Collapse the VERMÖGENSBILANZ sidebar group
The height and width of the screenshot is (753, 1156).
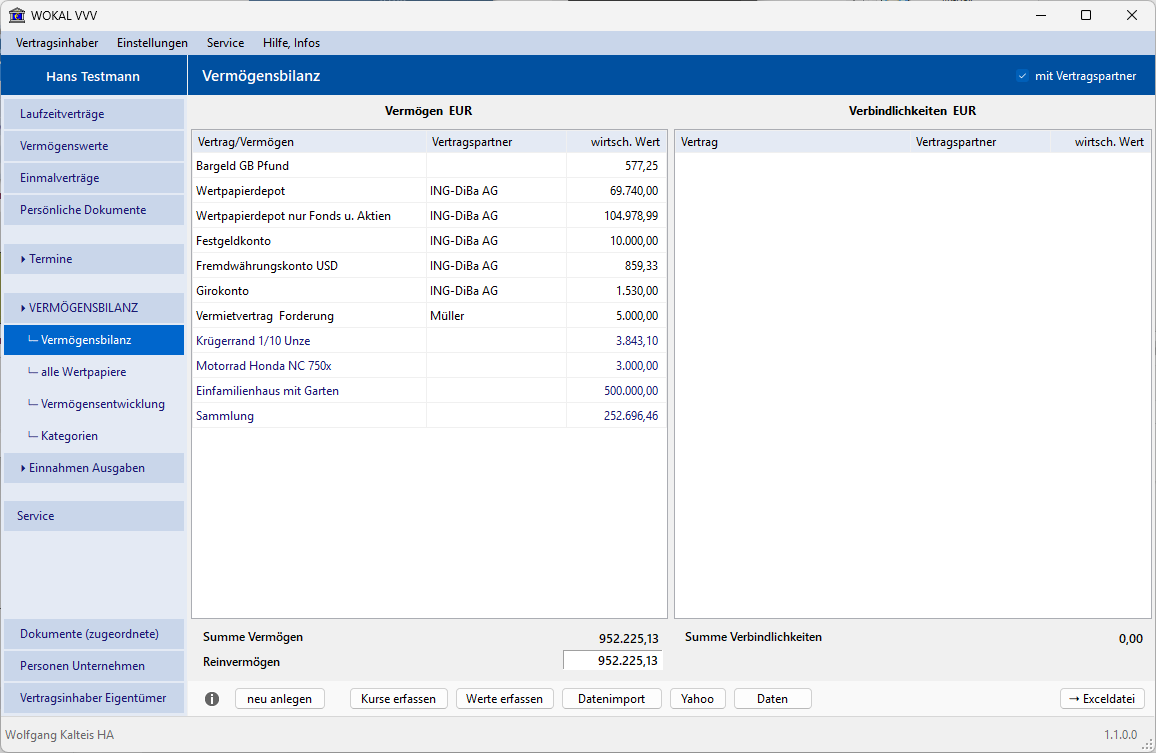point(23,308)
